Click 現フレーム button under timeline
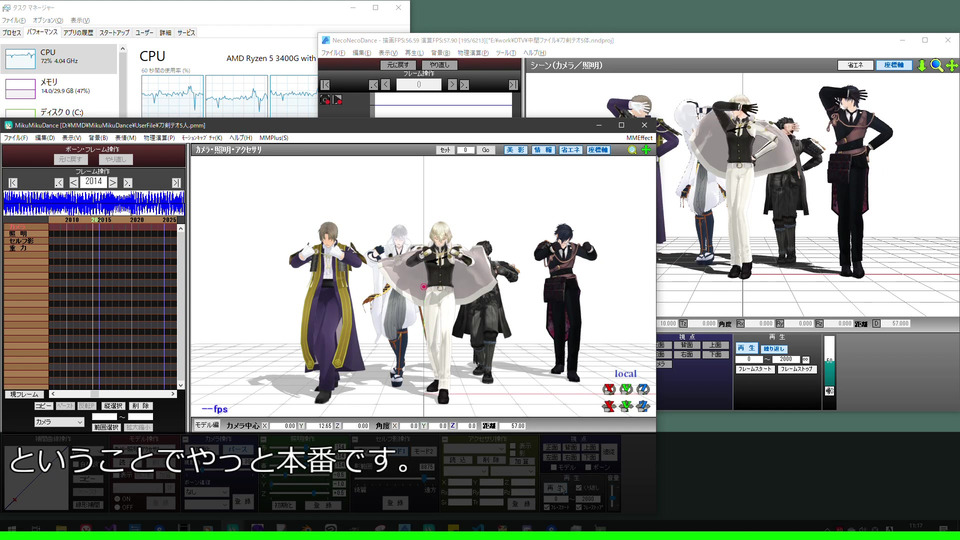960x540 pixels. pos(24,394)
